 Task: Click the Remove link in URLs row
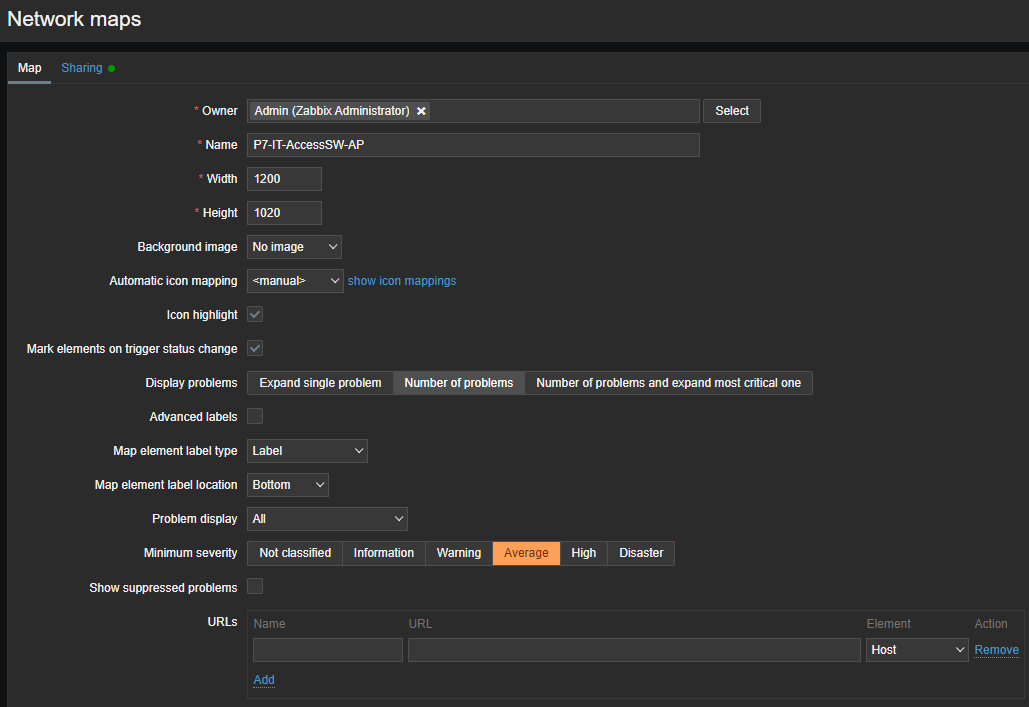(x=996, y=650)
